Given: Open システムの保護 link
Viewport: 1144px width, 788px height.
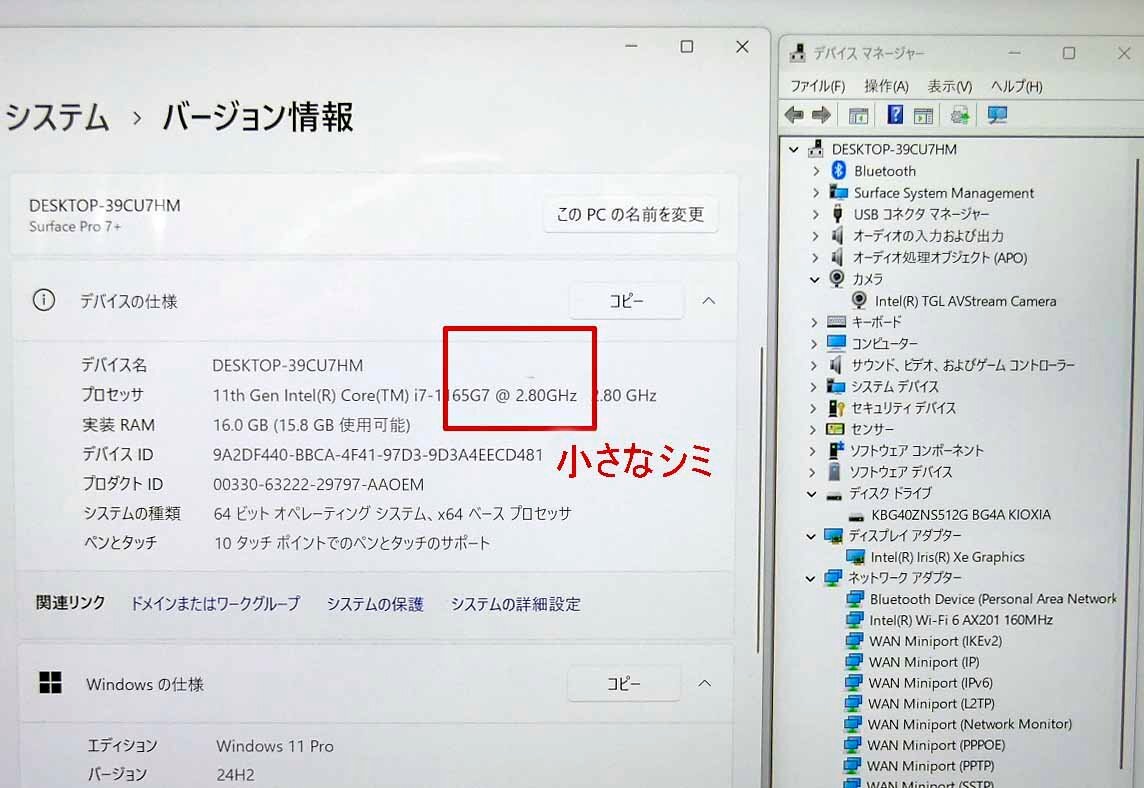Looking at the screenshot, I should (375, 604).
